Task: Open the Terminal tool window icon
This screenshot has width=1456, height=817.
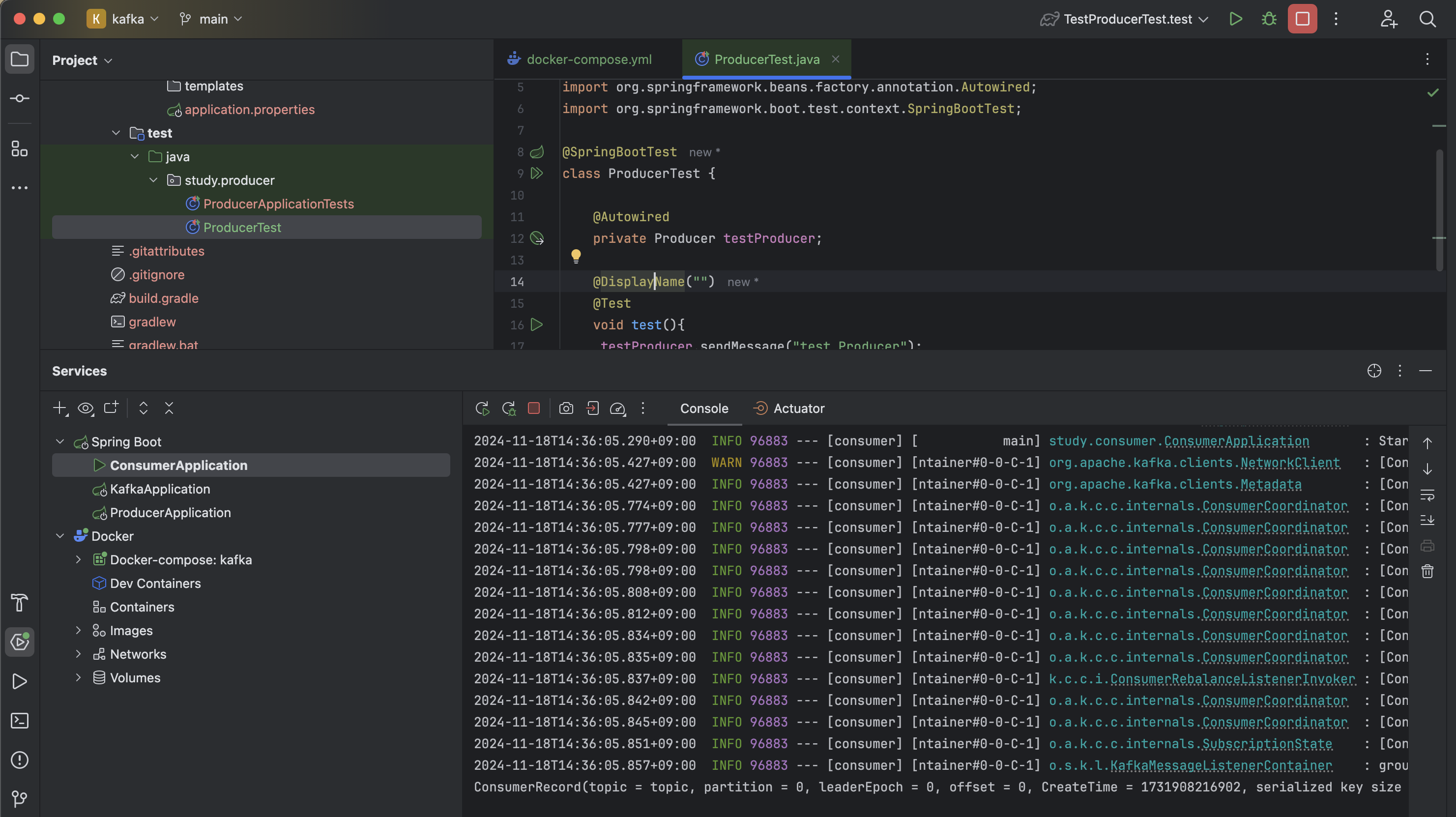Action: 20,721
